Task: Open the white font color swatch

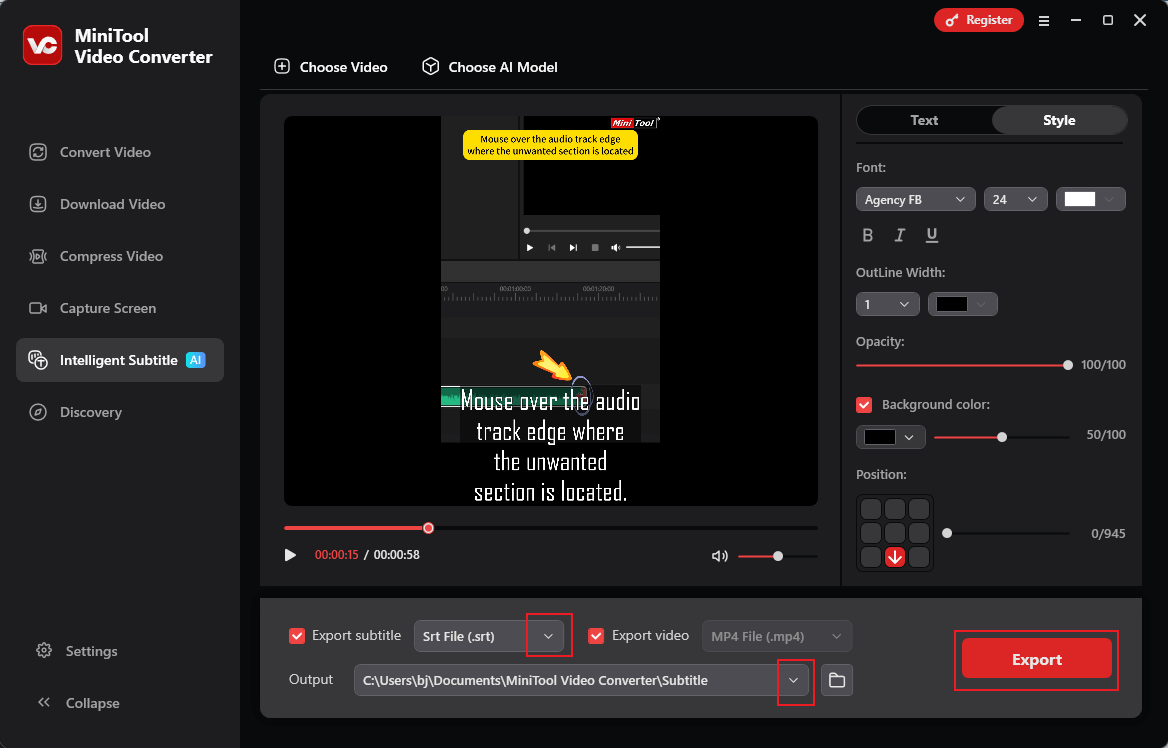Action: point(1090,200)
